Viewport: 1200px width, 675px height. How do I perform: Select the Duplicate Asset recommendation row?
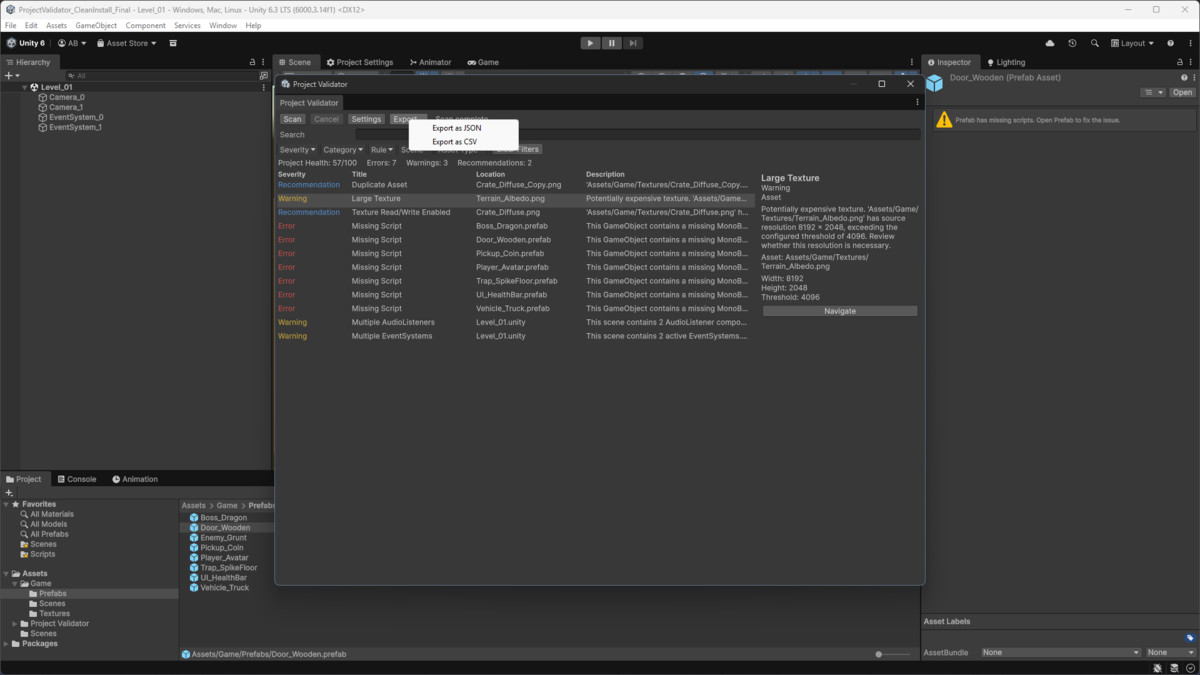tap(515, 185)
